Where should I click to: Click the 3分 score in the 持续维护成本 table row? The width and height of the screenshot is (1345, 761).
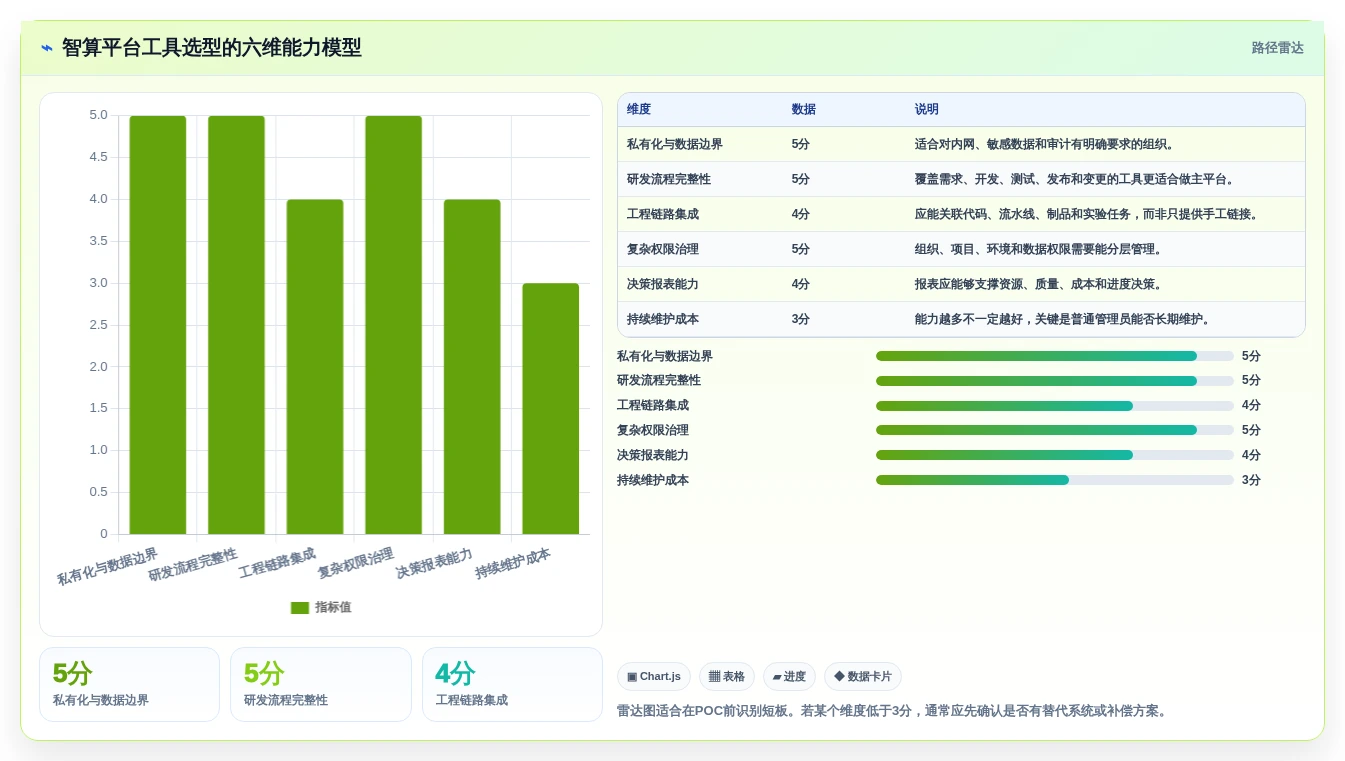click(801, 319)
